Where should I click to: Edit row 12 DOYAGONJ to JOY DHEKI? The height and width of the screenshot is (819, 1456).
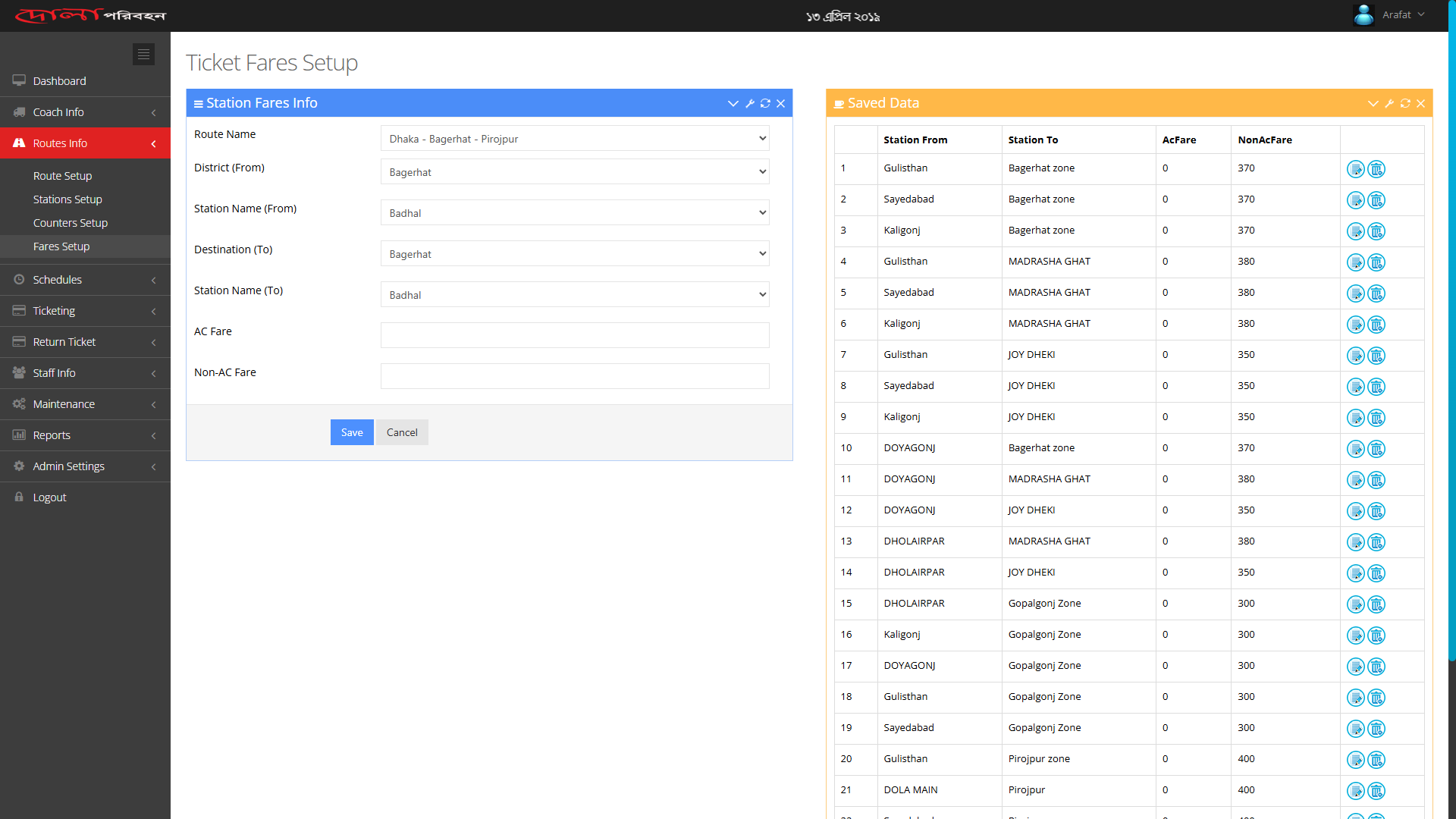tap(1355, 511)
